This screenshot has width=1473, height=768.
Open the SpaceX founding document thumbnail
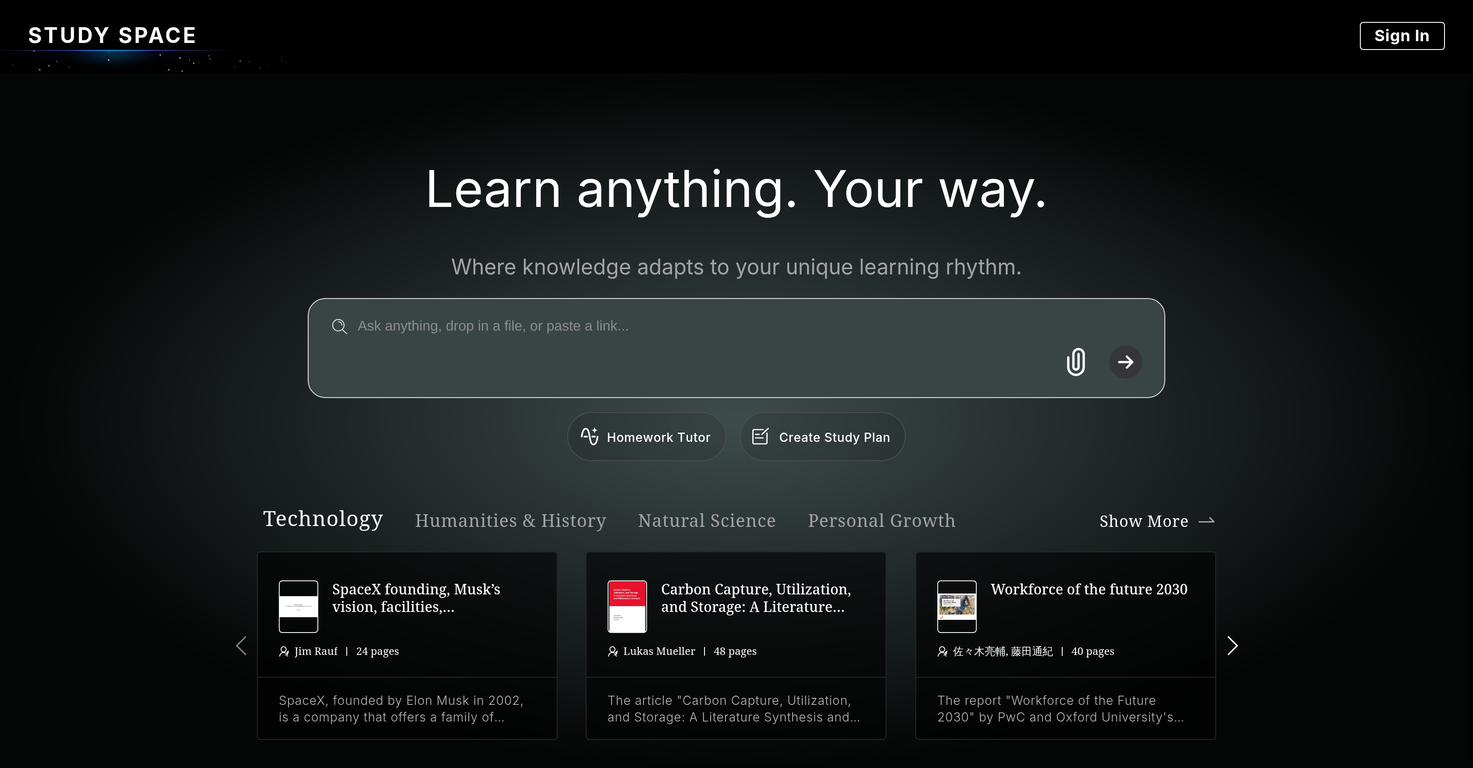point(298,606)
